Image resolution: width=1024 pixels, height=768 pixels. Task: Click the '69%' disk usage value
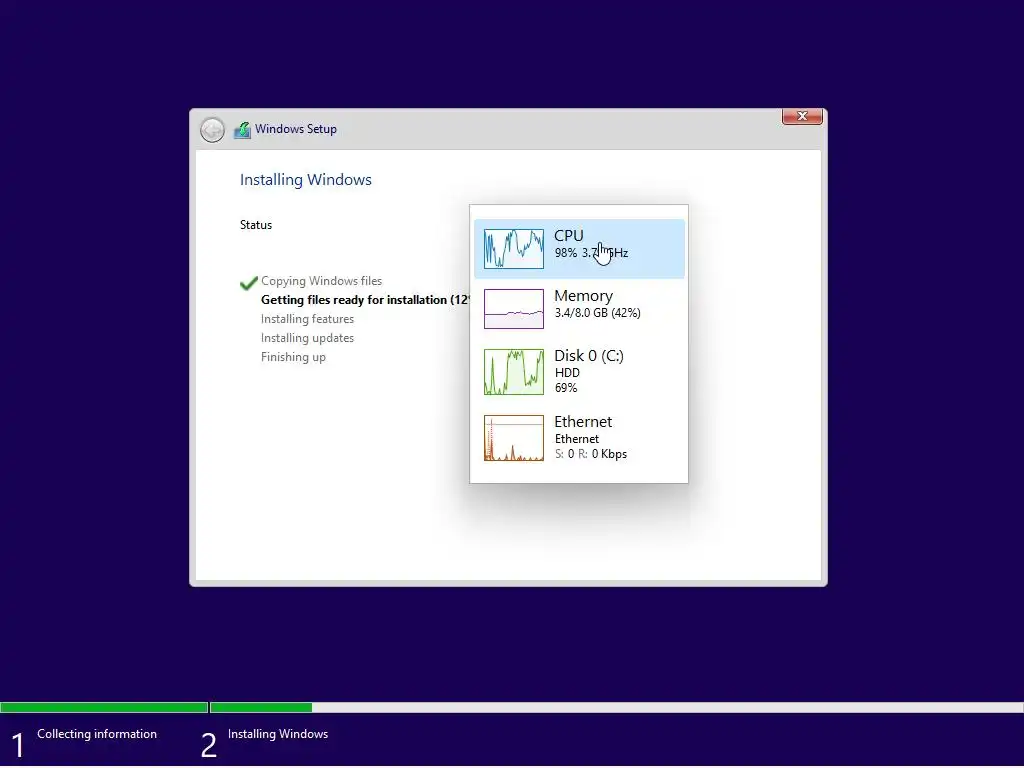coord(566,388)
